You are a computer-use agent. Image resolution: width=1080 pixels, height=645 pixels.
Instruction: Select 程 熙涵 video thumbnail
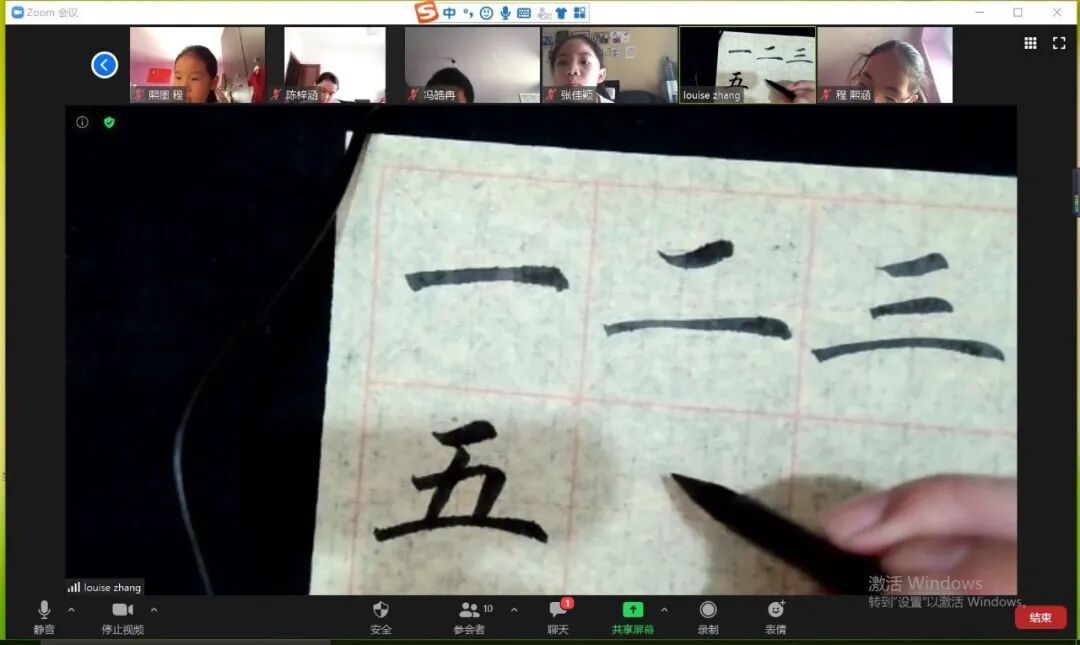[x=885, y=65]
